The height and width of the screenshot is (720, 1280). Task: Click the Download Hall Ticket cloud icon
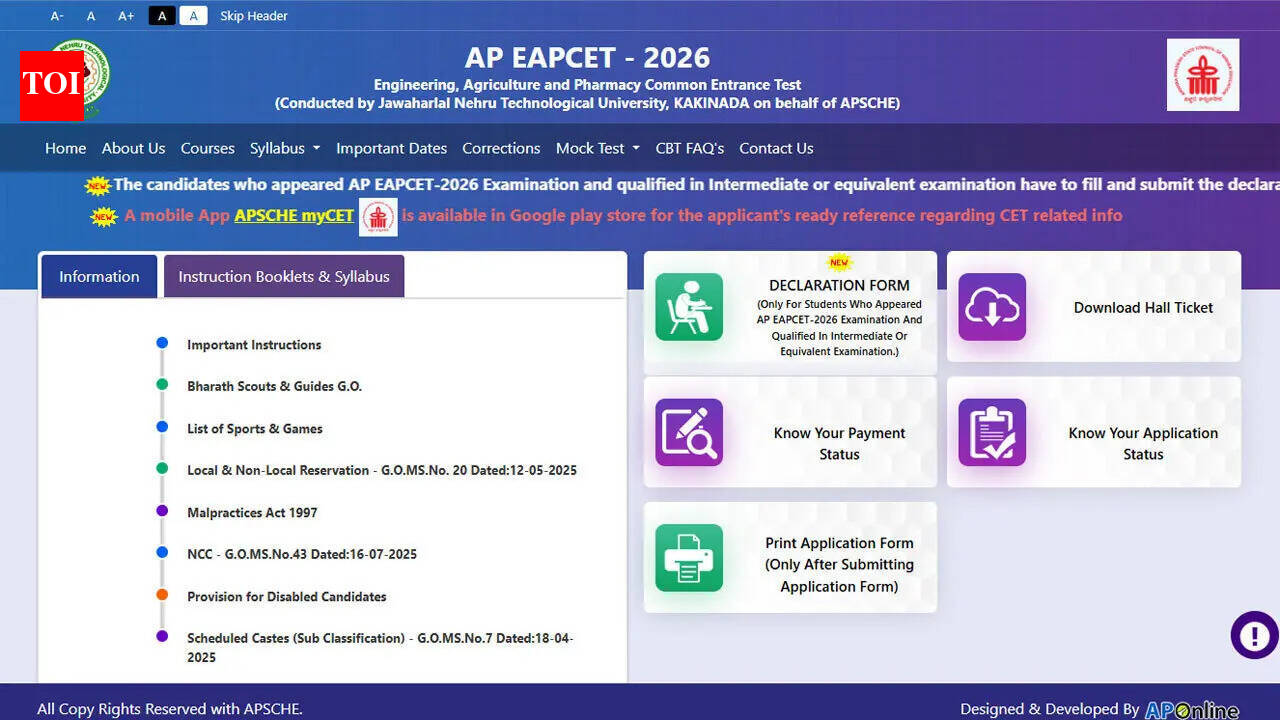992,307
